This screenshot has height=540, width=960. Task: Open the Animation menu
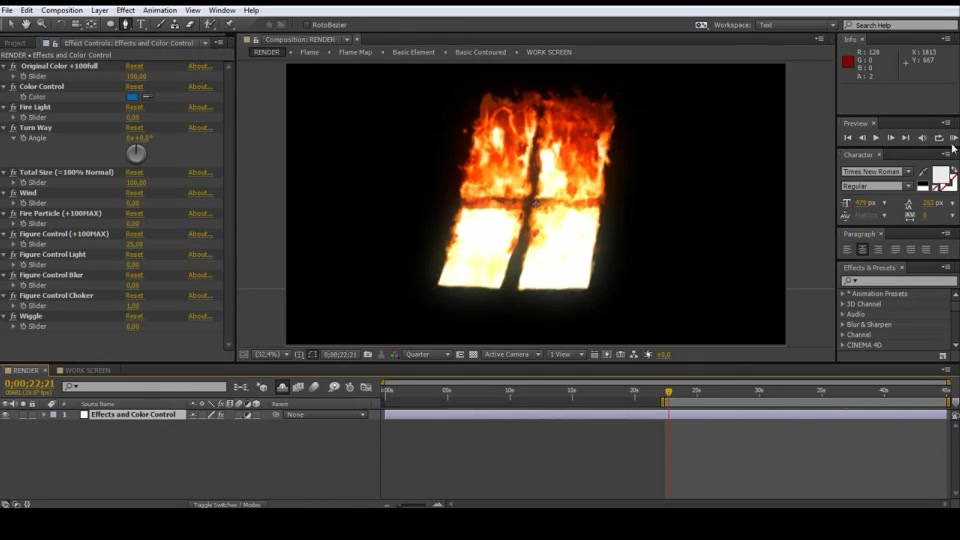(160, 10)
